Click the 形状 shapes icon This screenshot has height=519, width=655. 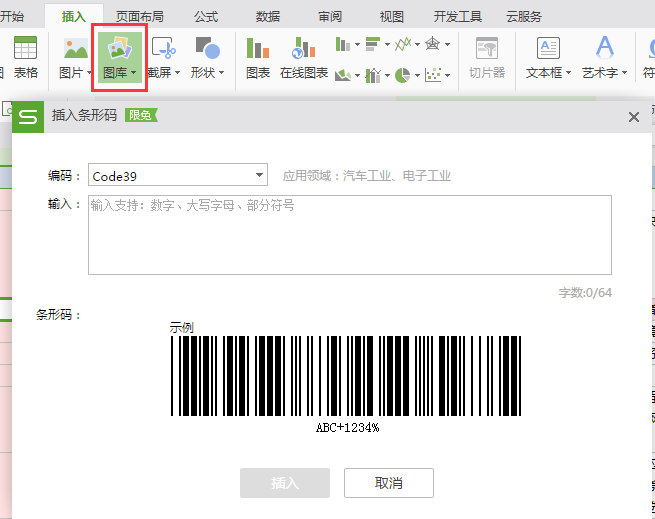(207, 49)
